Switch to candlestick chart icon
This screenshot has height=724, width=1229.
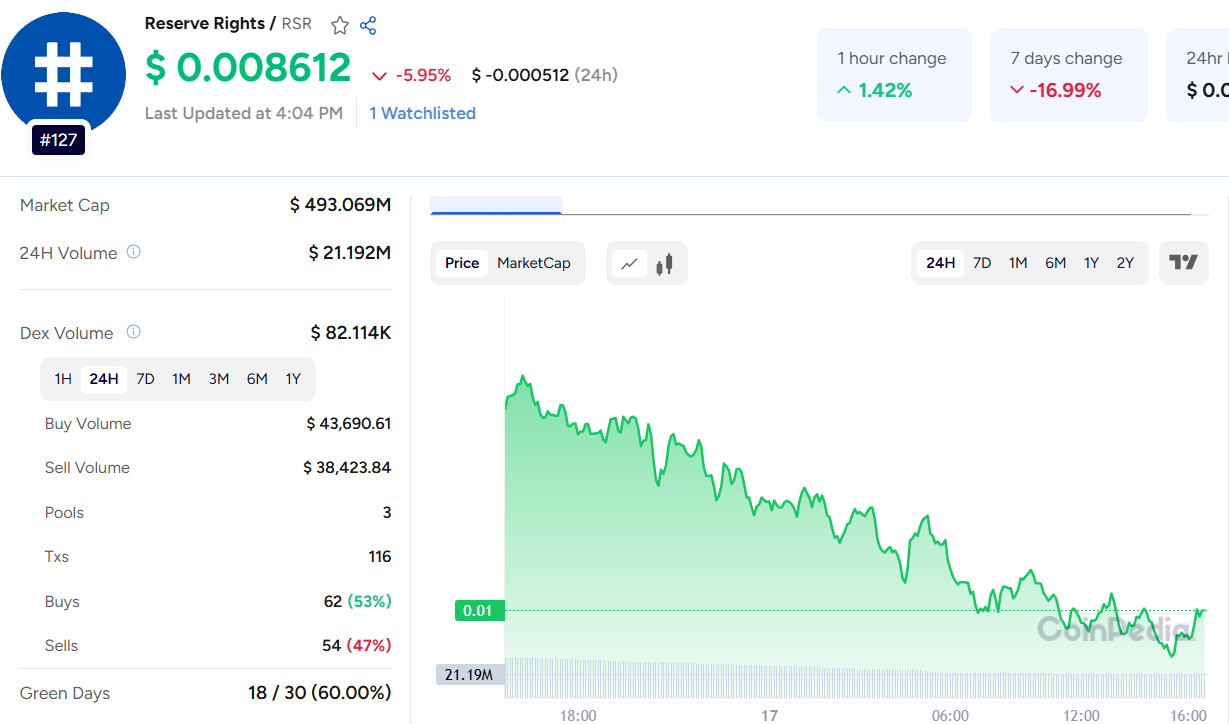(664, 264)
